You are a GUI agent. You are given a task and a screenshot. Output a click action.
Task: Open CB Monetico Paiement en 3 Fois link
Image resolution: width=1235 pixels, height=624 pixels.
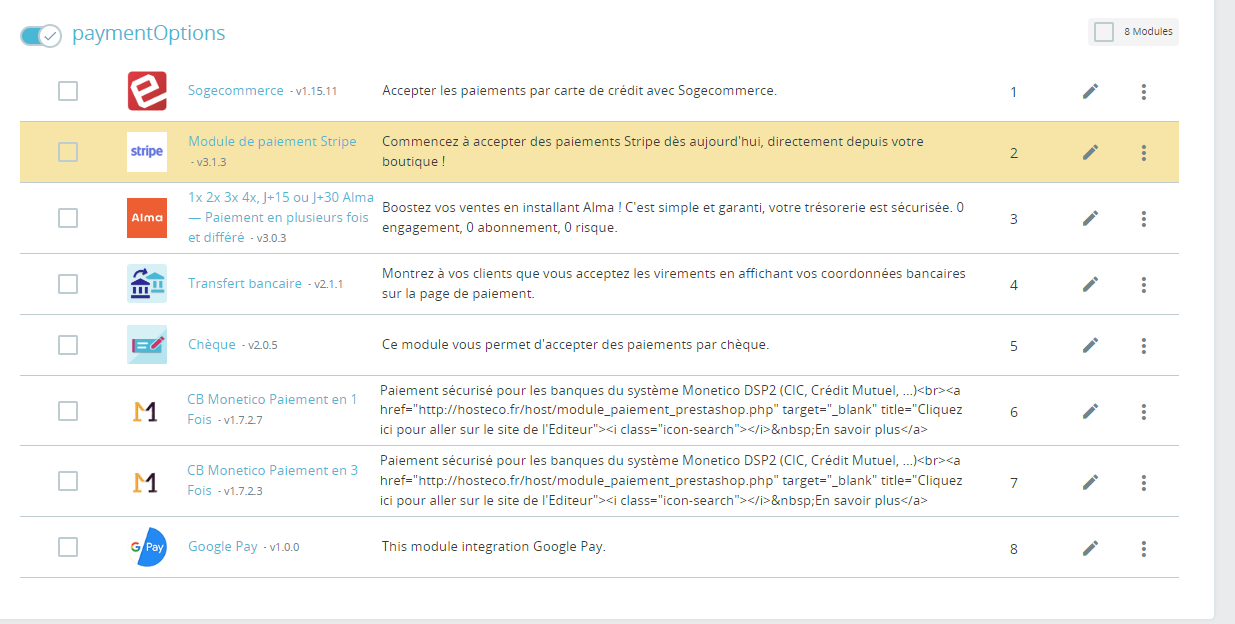pos(272,480)
